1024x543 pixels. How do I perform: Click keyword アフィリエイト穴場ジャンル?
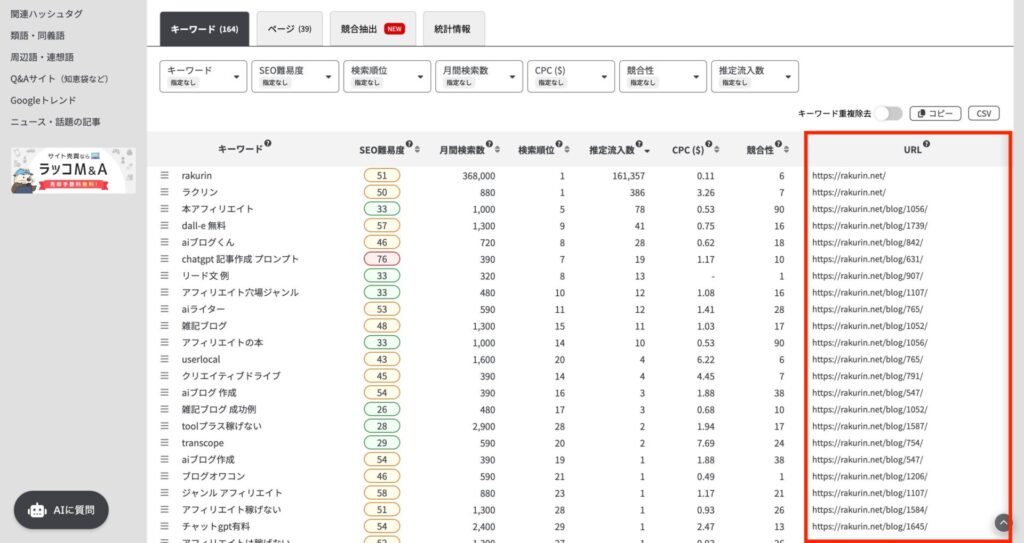point(240,292)
